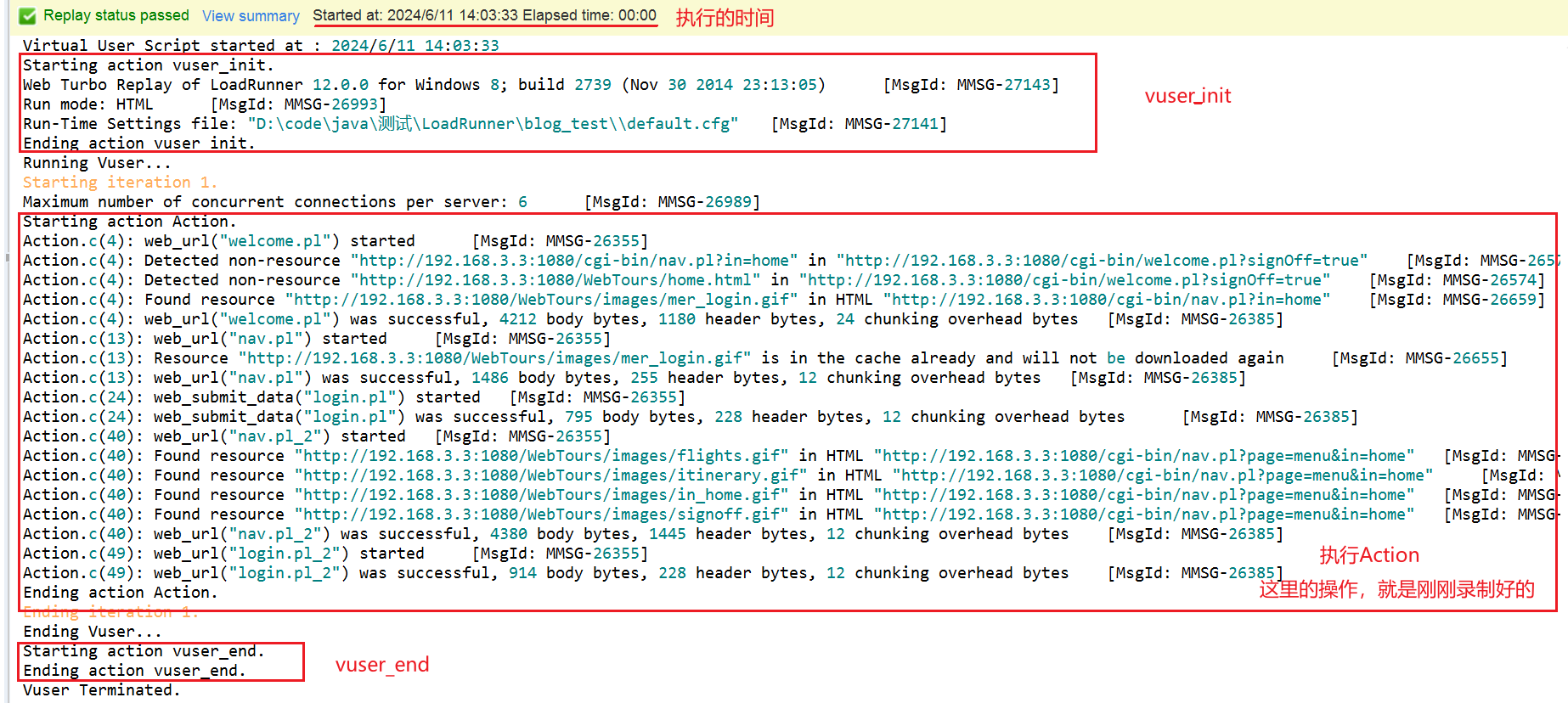The image size is (1568, 703).
Task: Click the welcome.pl?signOff=true URL on the first 'Detected non-resource' line
Action: [x=1102, y=260]
